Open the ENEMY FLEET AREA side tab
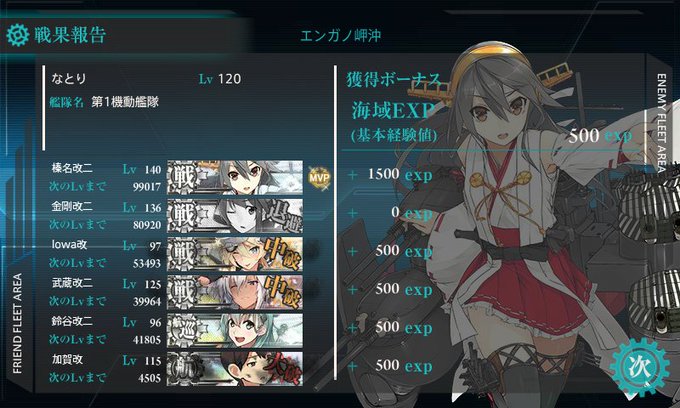Screen dimensions: 680x408 661,124
